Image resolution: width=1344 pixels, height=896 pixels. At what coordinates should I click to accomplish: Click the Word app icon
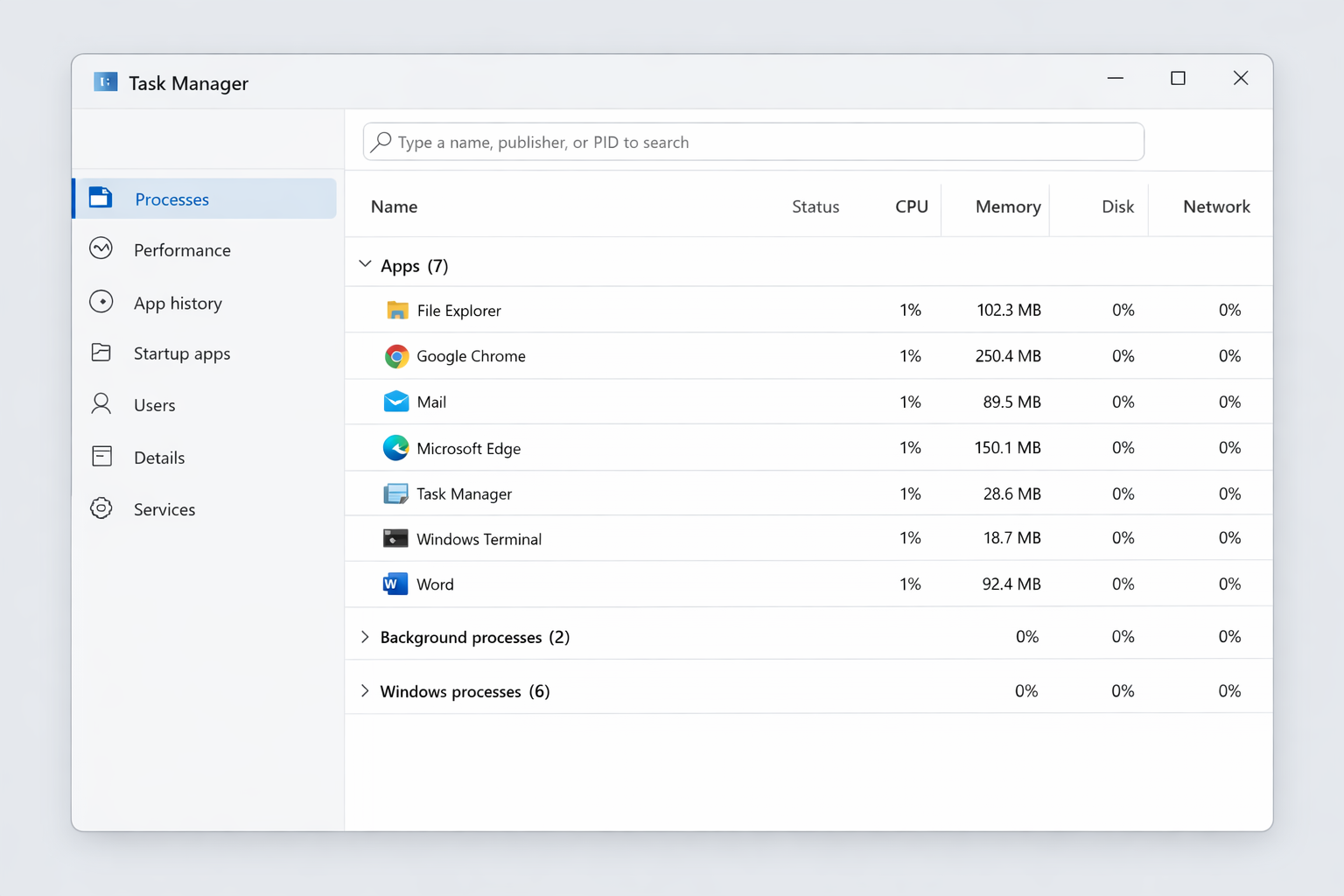[395, 584]
